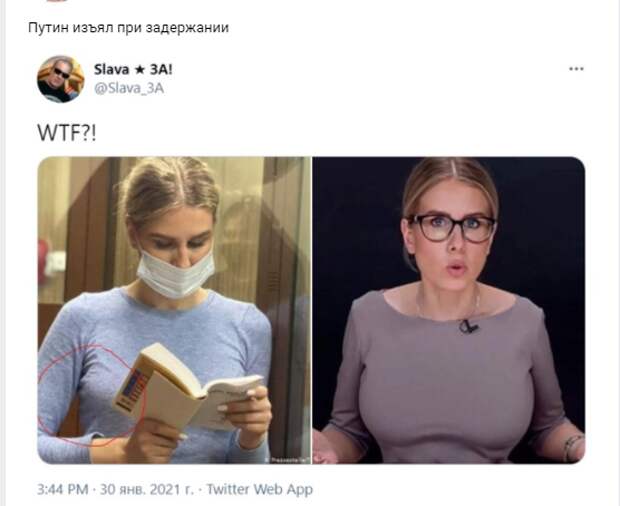This screenshot has width=620, height=506.
Task: Click the lapel microphone in right photo
Action: click(x=469, y=327)
